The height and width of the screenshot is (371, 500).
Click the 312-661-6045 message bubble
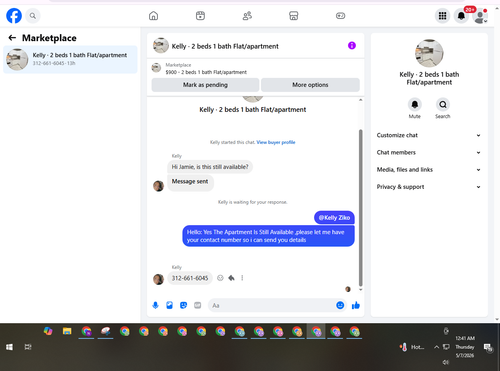pyautogui.click(x=190, y=278)
